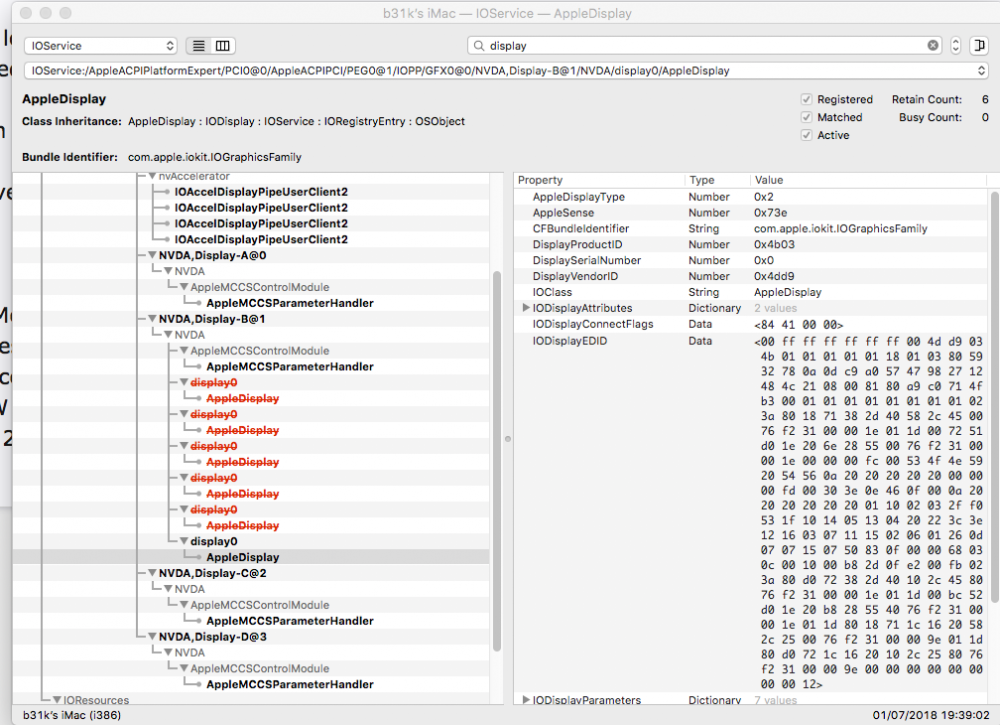1000x725 pixels.
Task: Toggle the inspector sidebar icon at top right
Action: (x=978, y=45)
